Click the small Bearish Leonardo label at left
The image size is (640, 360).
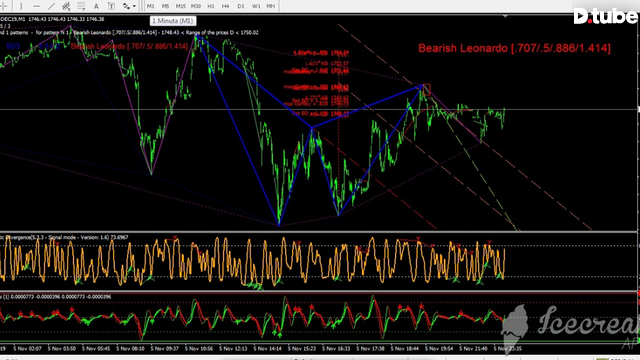pos(129,46)
